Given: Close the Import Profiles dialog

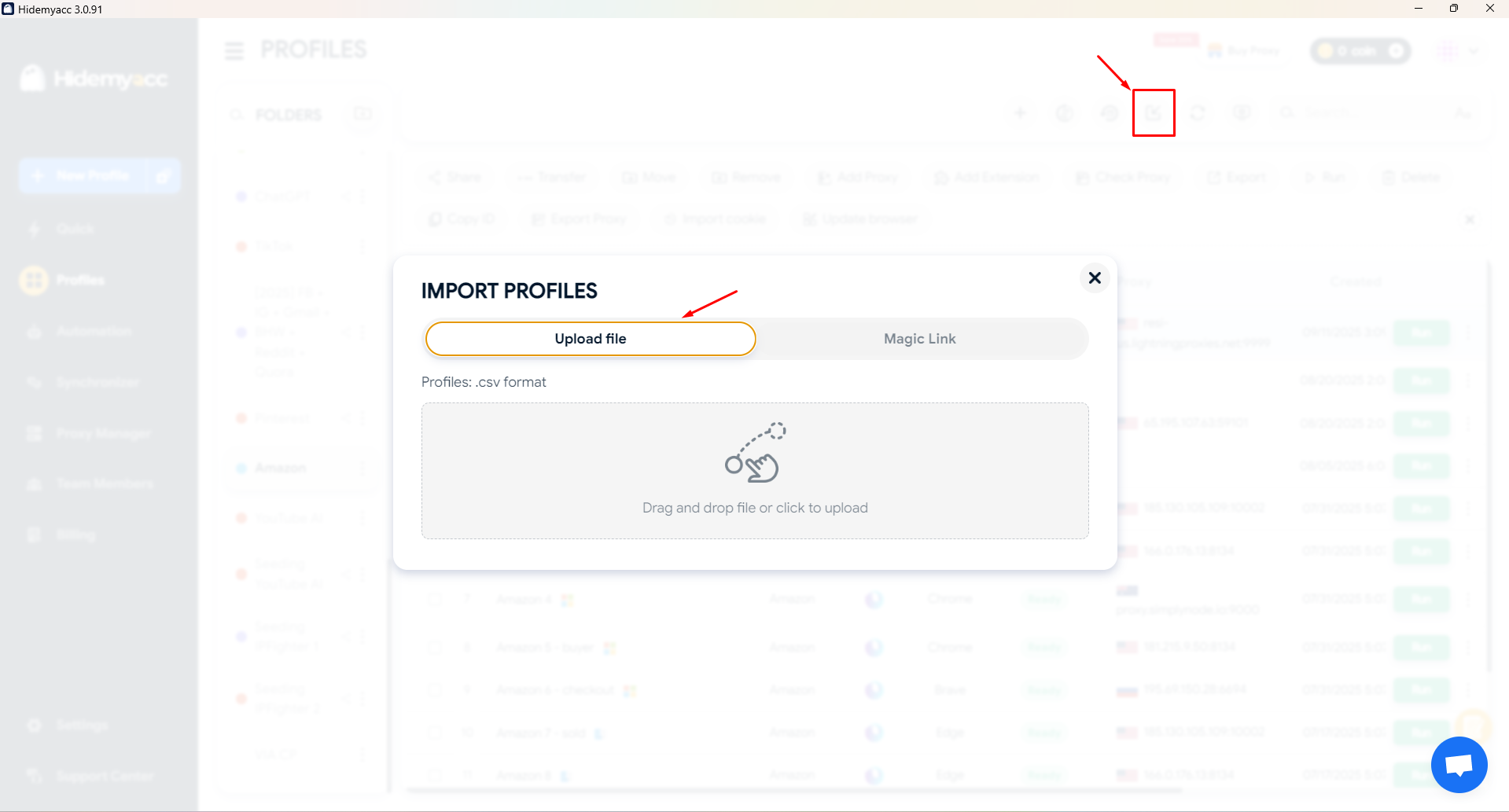Looking at the screenshot, I should [1094, 278].
